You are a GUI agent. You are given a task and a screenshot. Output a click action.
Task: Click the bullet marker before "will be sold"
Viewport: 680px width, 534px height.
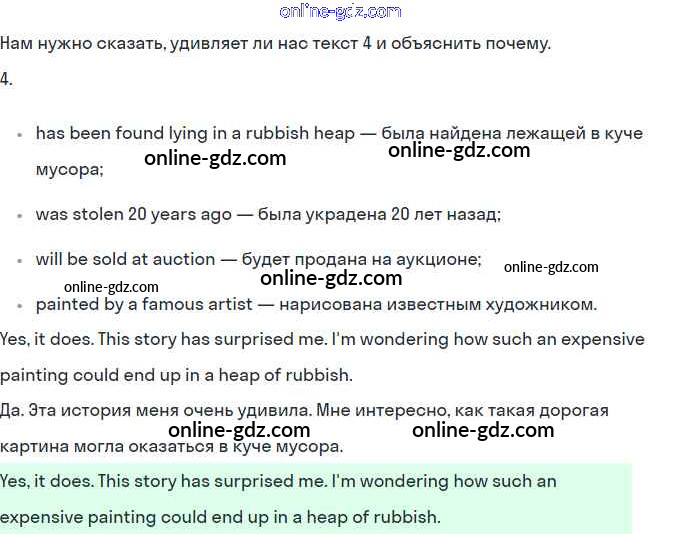pos(20,260)
